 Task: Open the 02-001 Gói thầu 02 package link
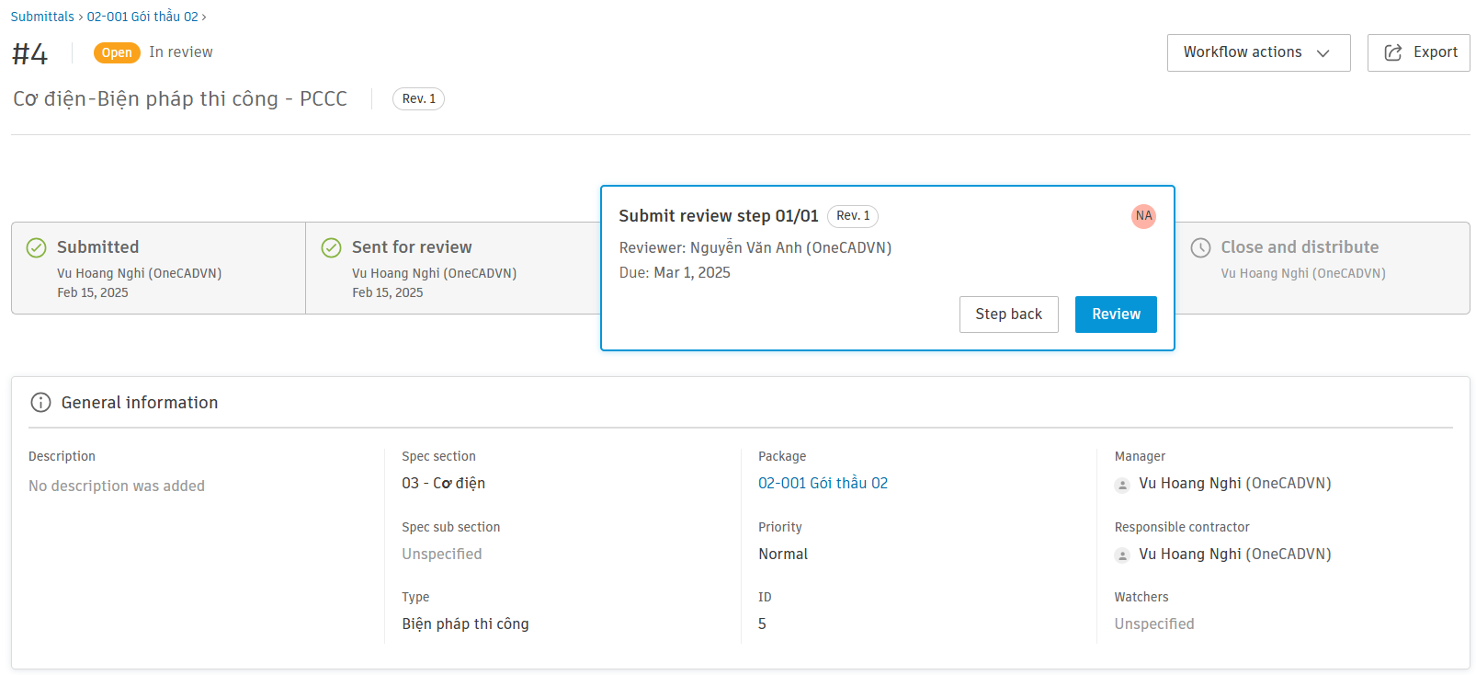tap(823, 483)
